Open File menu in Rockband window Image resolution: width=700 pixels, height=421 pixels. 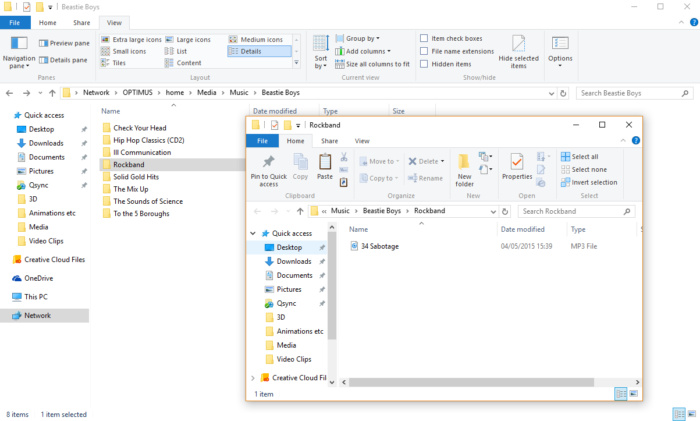coord(262,141)
